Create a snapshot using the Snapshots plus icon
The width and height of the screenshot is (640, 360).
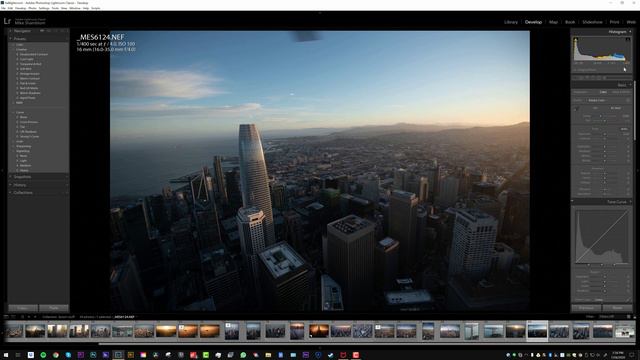coord(67,177)
